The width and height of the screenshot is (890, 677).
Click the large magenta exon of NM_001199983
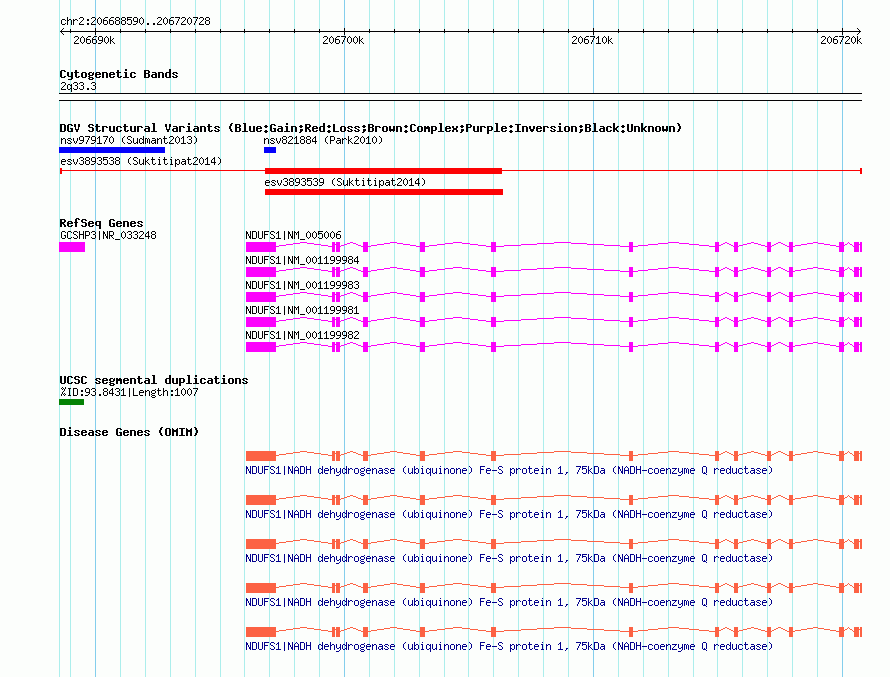(261, 297)
